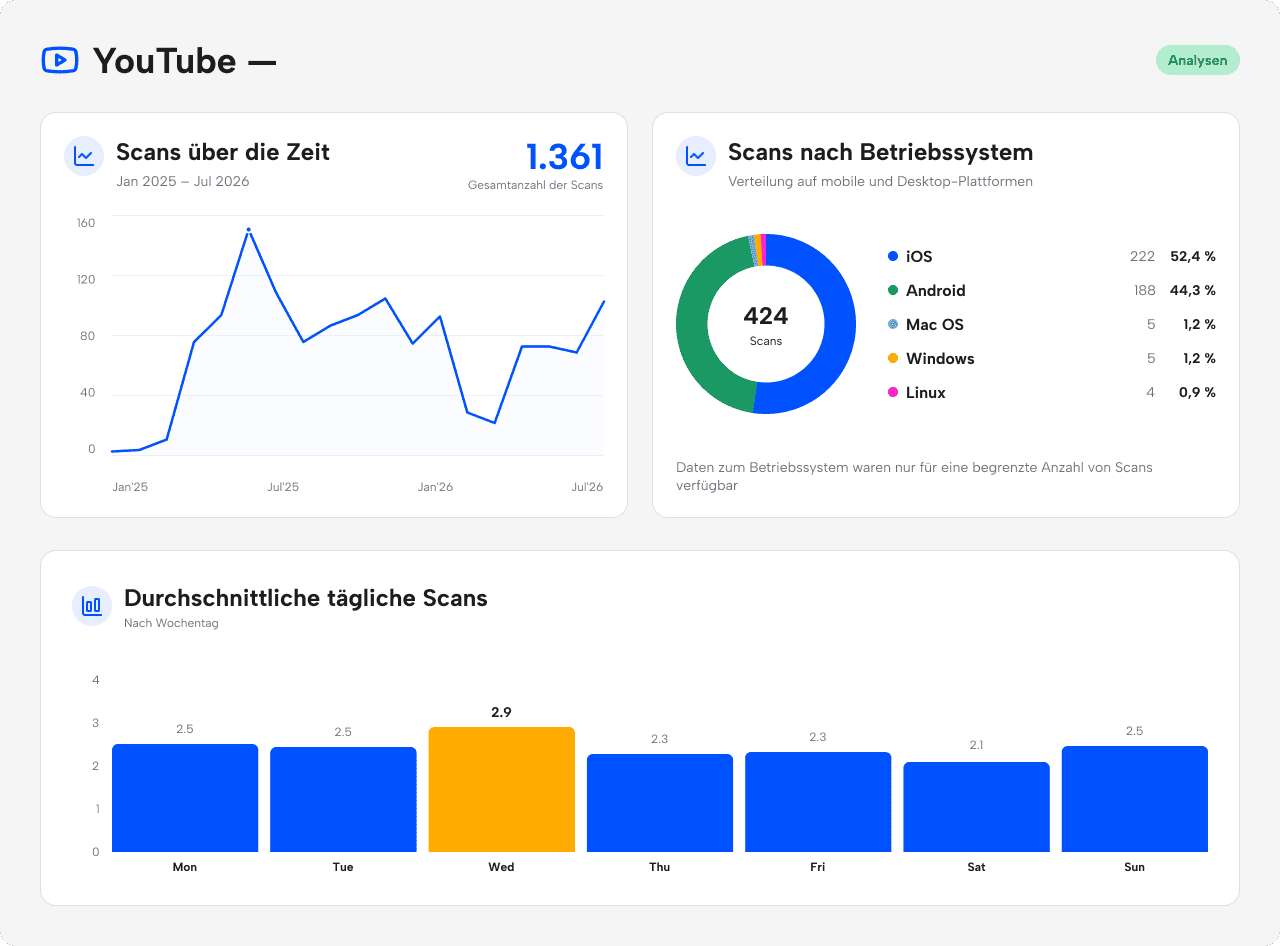Screen dimensions: 1280x946
Task: Click the total scans value 1.361
Action: click(564, 158)
